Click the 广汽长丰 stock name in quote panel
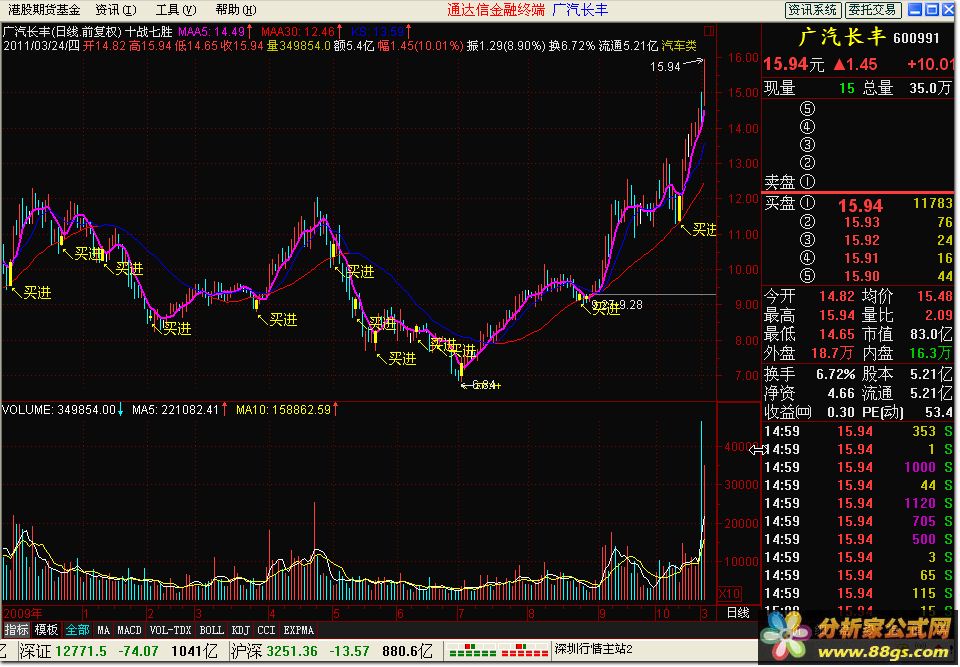Image resolution: width=960 pixels, height=667 pixels. pyautogui.click(x=842, y=37)
